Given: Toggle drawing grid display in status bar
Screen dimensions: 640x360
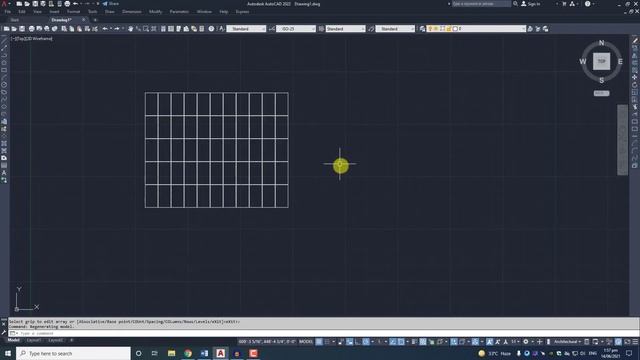Looking at the screenshot, I should 319,342.
